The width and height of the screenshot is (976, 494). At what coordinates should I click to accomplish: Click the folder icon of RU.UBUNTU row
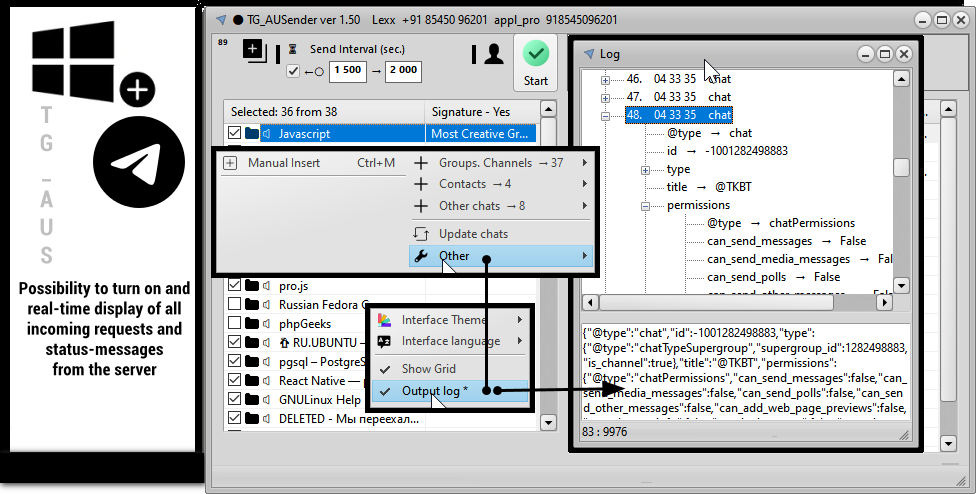pos(252,342)
